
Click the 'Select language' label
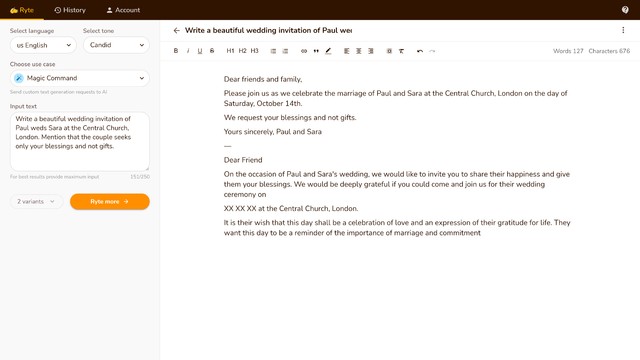[32, 31]
